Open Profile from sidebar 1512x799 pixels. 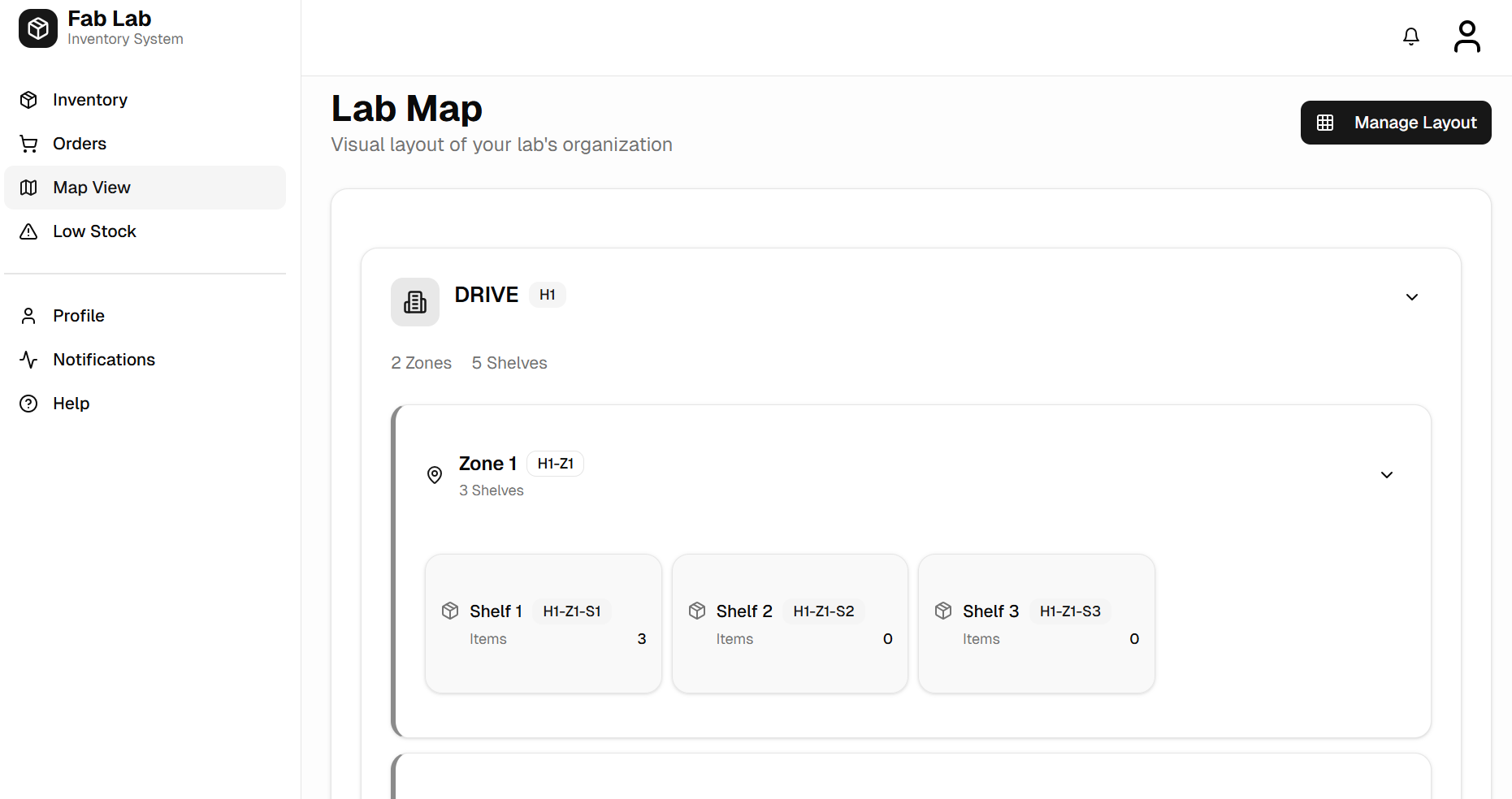145,316
